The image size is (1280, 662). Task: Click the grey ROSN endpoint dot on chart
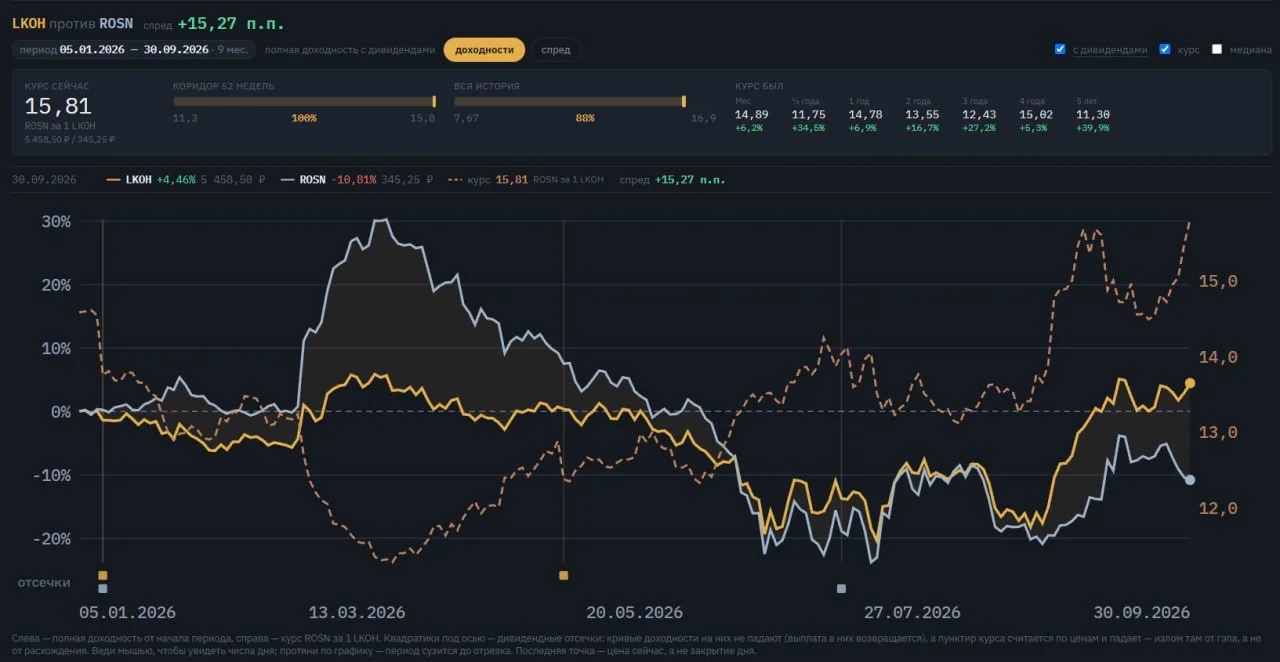[1190, 480]
